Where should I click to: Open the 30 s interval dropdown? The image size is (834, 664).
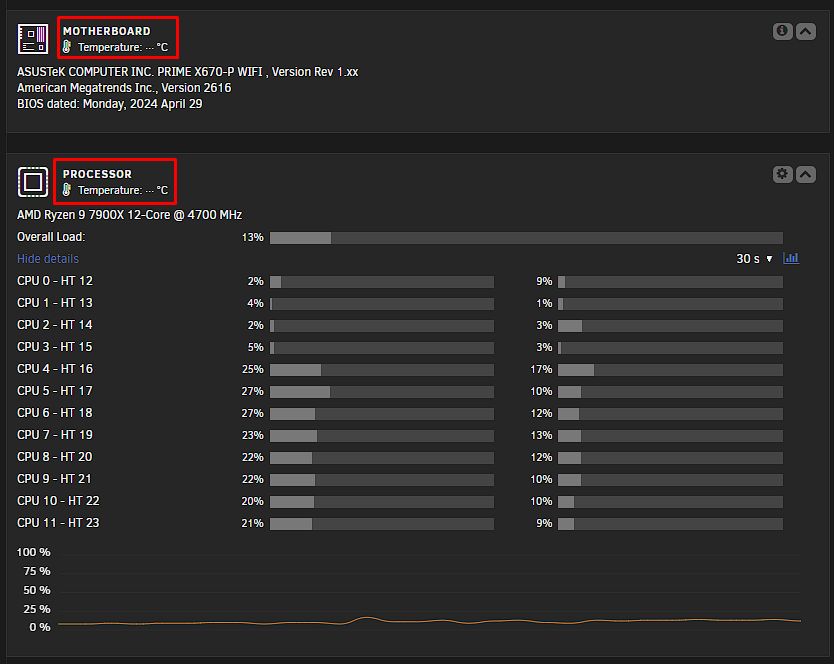pyautogui.click(x=754, y=259)
